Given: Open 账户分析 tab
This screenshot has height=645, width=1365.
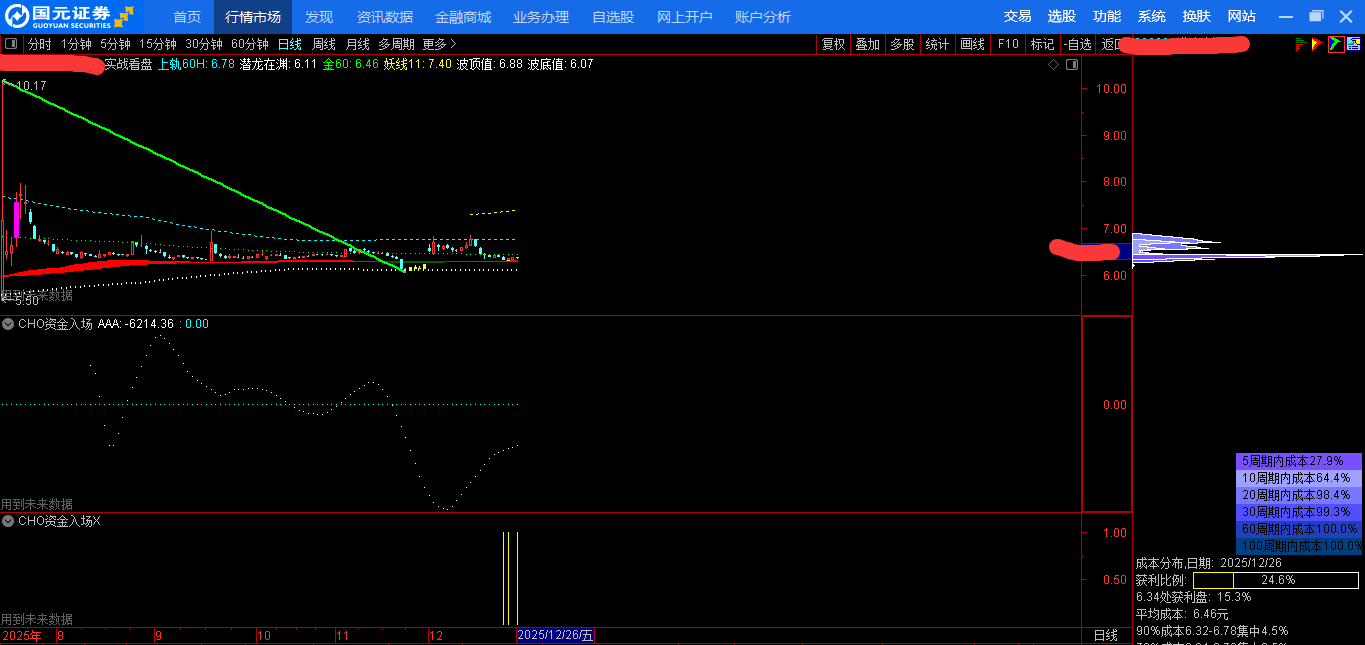Looking at the screenshot, I should [763, 17].
